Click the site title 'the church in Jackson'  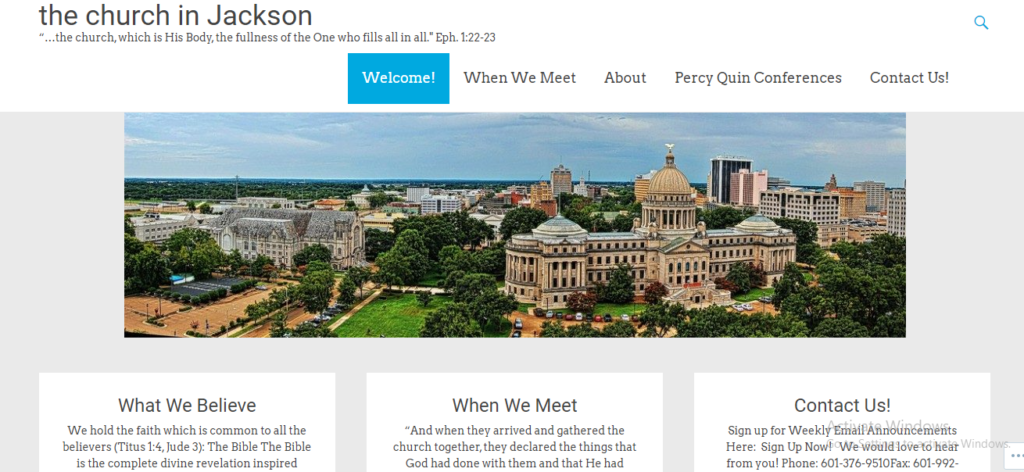point(176,15)
